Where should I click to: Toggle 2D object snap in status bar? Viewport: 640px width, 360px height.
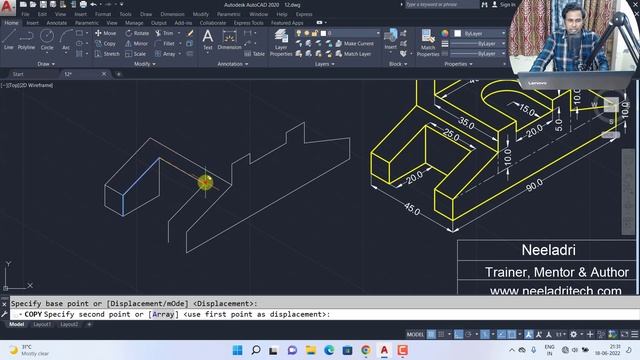point(511,334)
